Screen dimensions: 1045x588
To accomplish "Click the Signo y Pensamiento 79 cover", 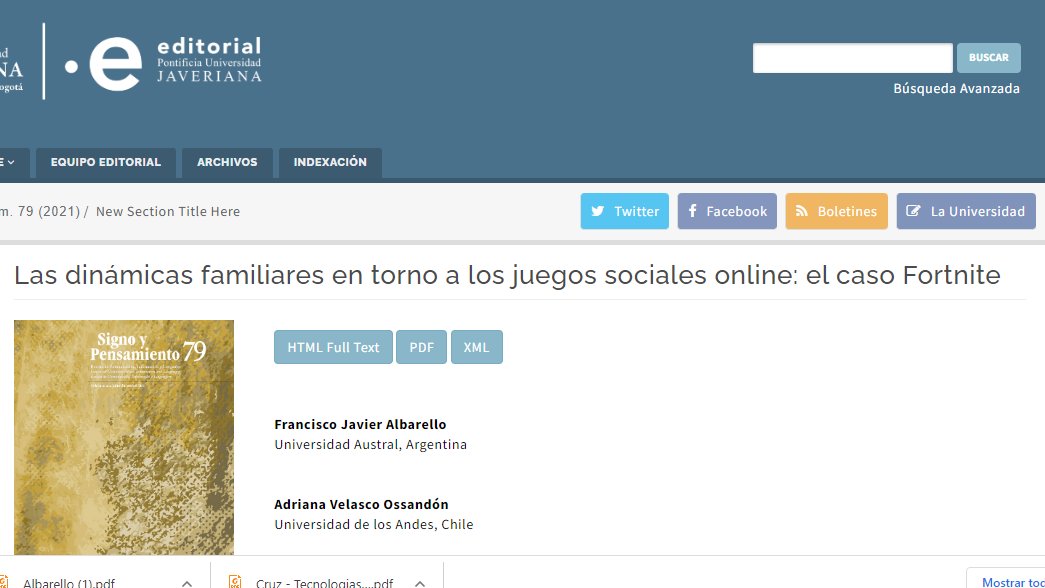I will tap(124, 437).
